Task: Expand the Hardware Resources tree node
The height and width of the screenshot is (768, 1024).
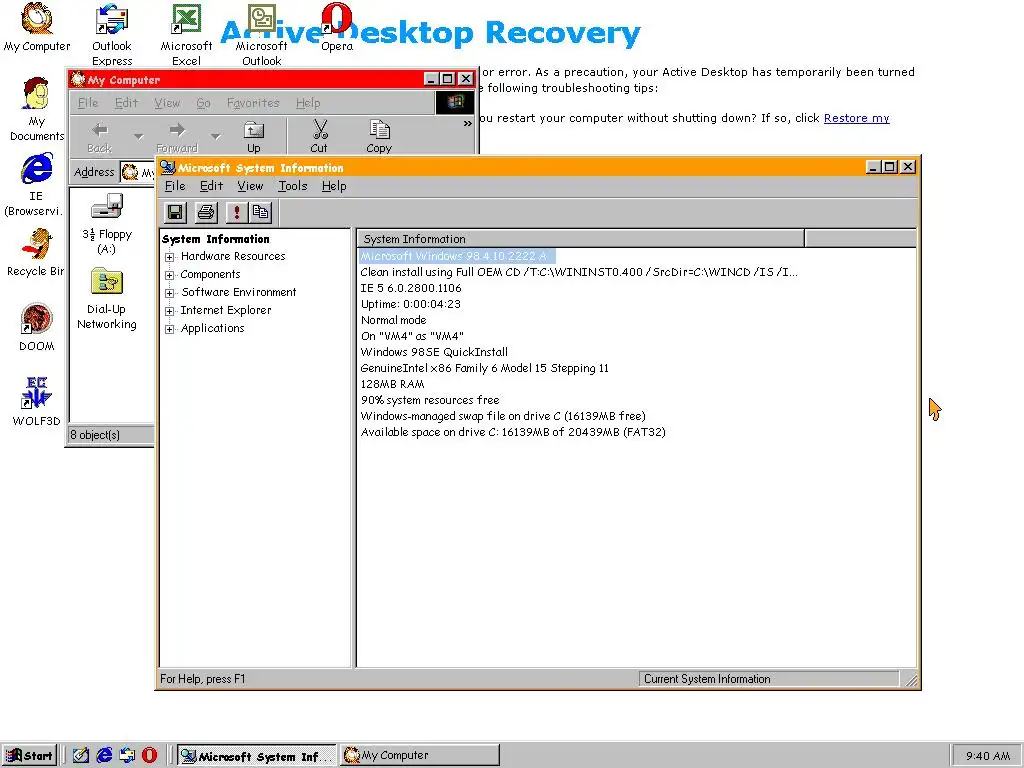Action: (x=170, y=257)
